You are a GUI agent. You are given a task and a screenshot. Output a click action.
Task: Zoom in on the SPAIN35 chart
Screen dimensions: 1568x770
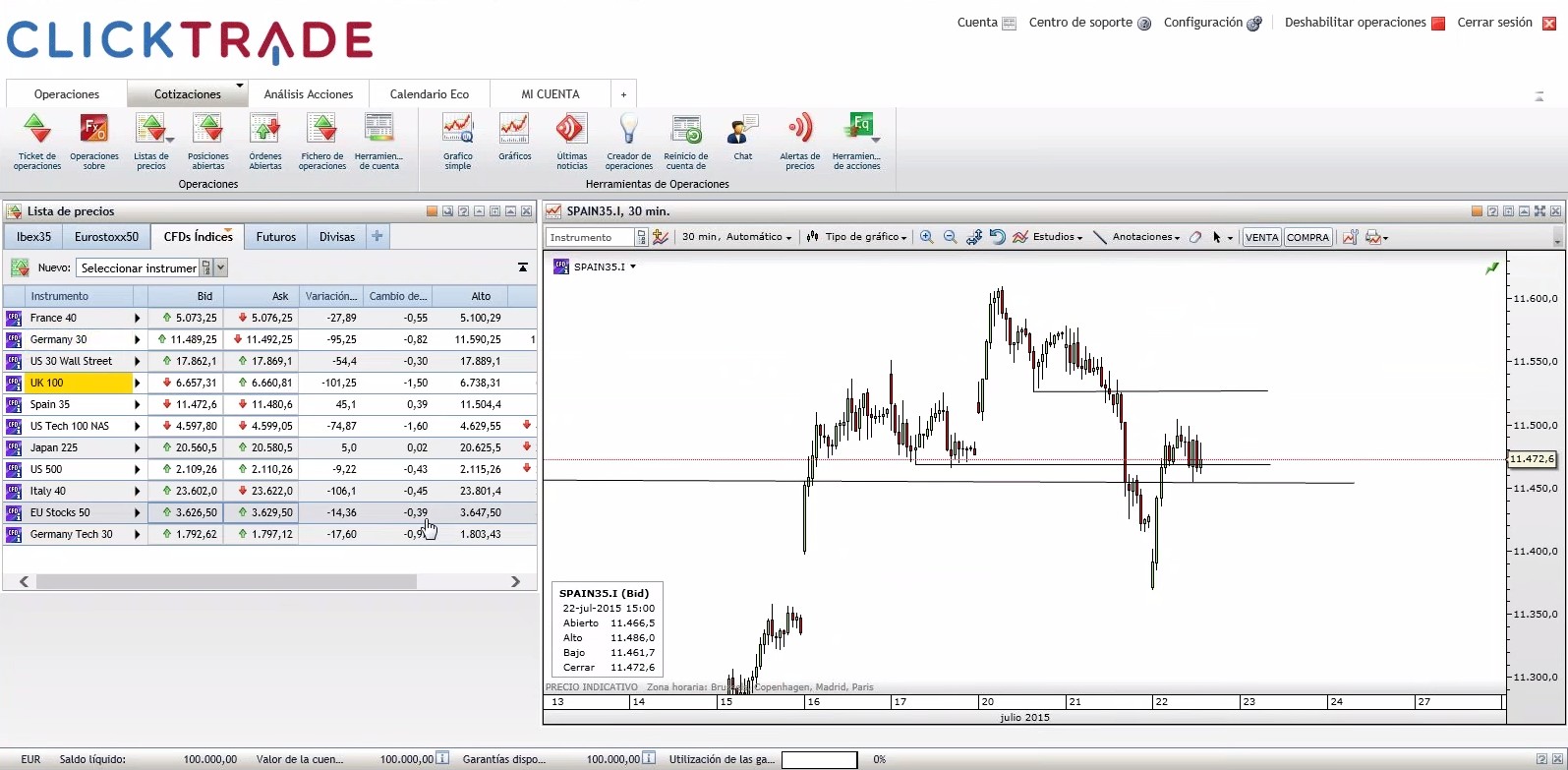pyautogui.click(x=926, y=237)
